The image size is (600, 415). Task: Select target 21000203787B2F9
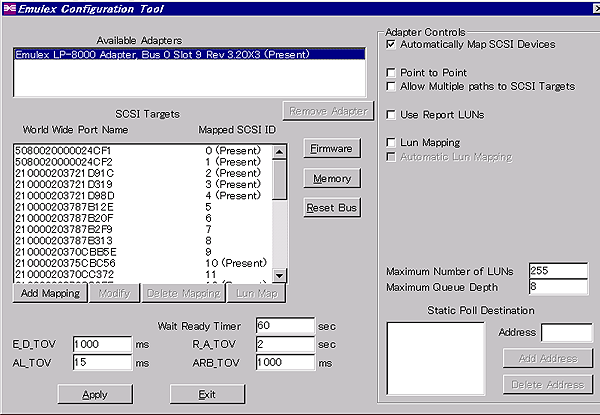point(143,229)
